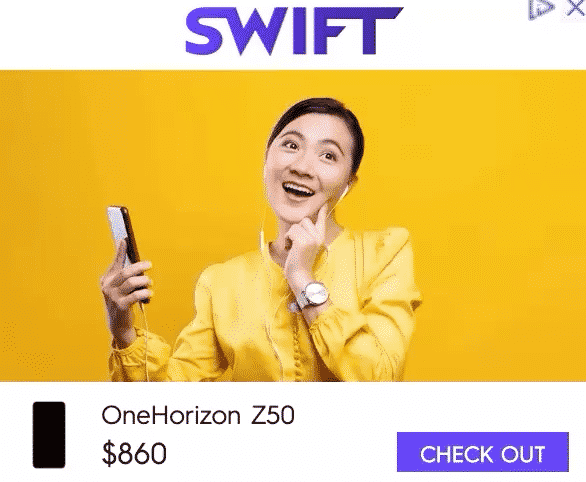Click the purple SWIFT logo
The height and width of the screenshot is (482, 586).
point(294,31)
